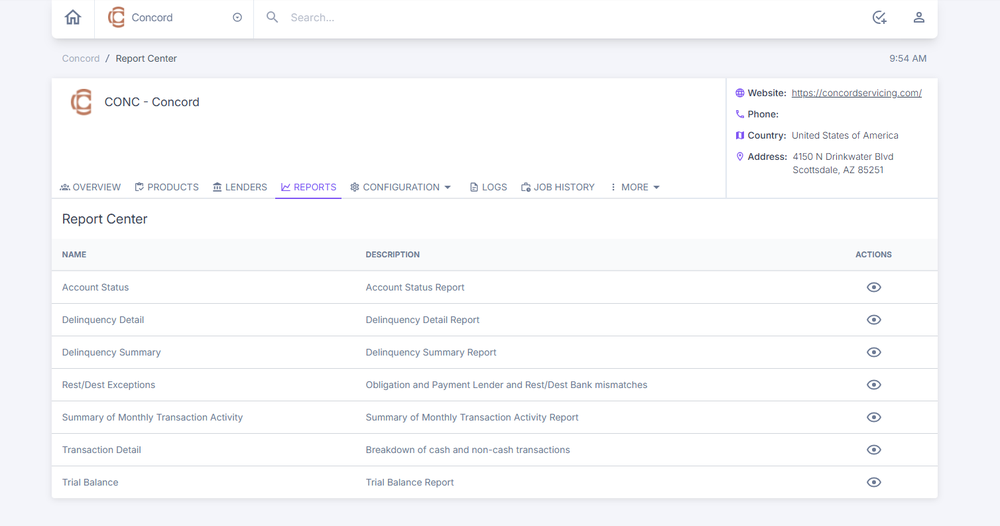Click the Delinquency Detail report name

(x=103, y=319)
